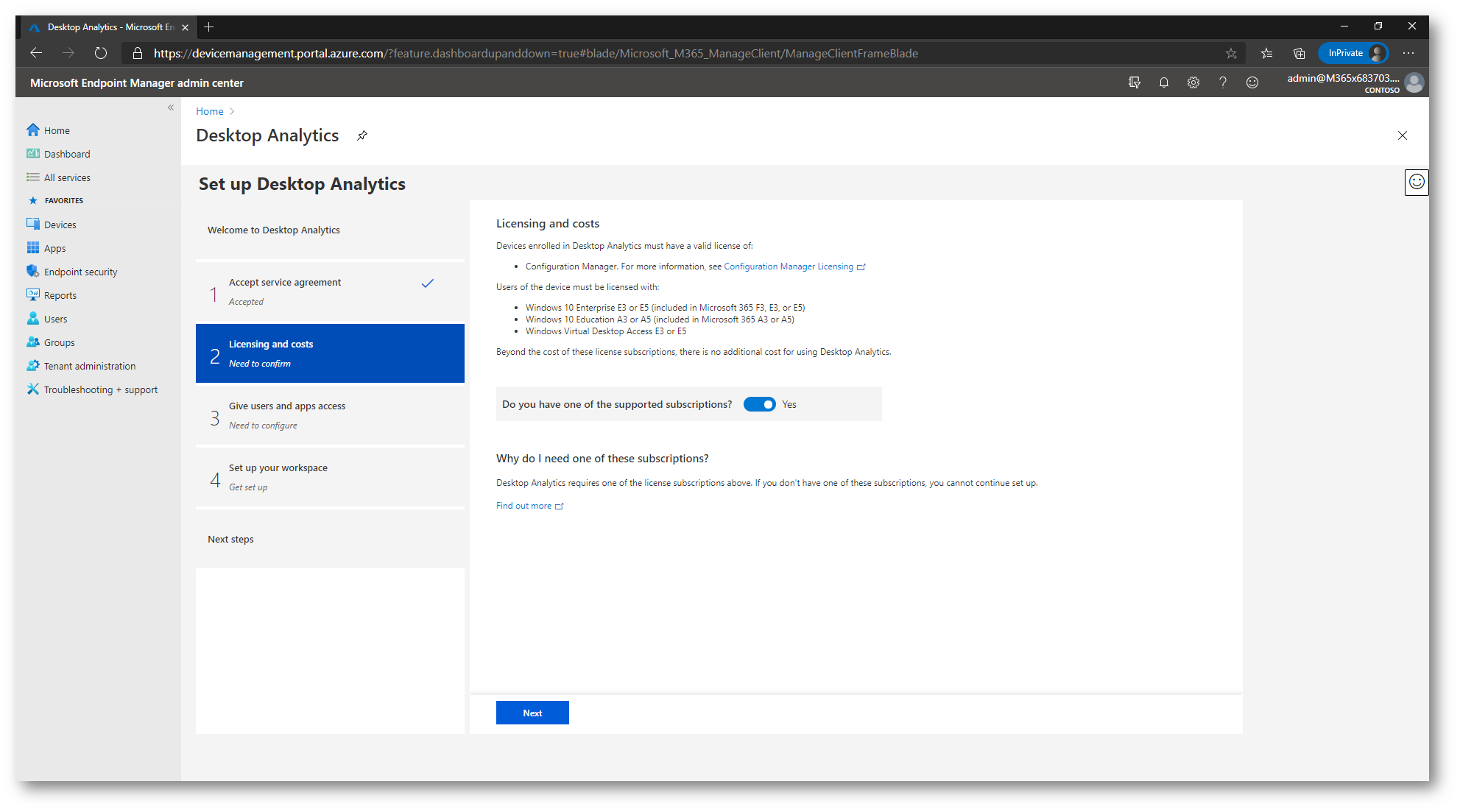
Task: Open Troubleshooting + support wrench icon
Action: (33, 389)
